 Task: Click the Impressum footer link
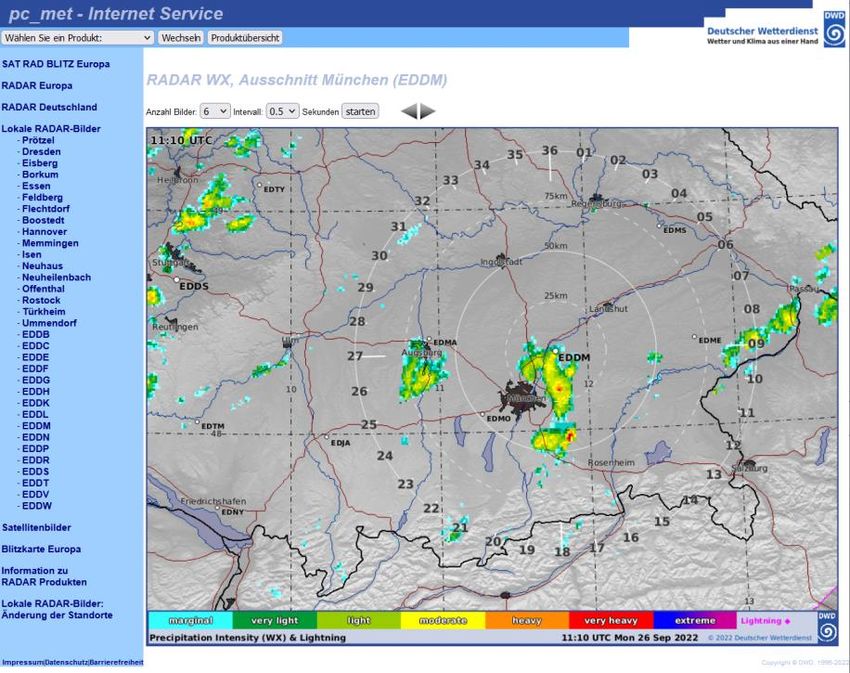[x=22, y=662]
